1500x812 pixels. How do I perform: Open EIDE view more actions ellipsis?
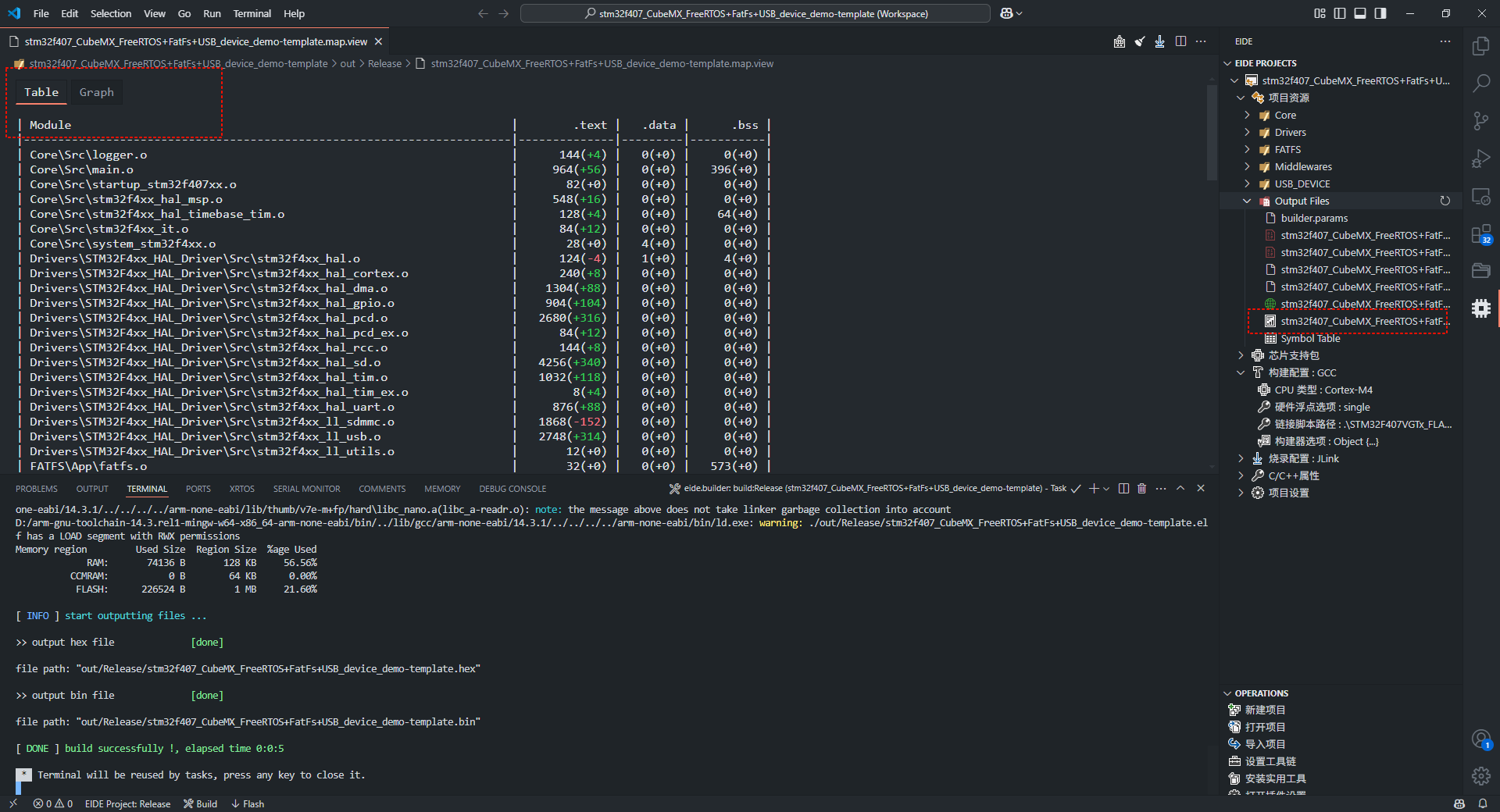point(1445,41)
